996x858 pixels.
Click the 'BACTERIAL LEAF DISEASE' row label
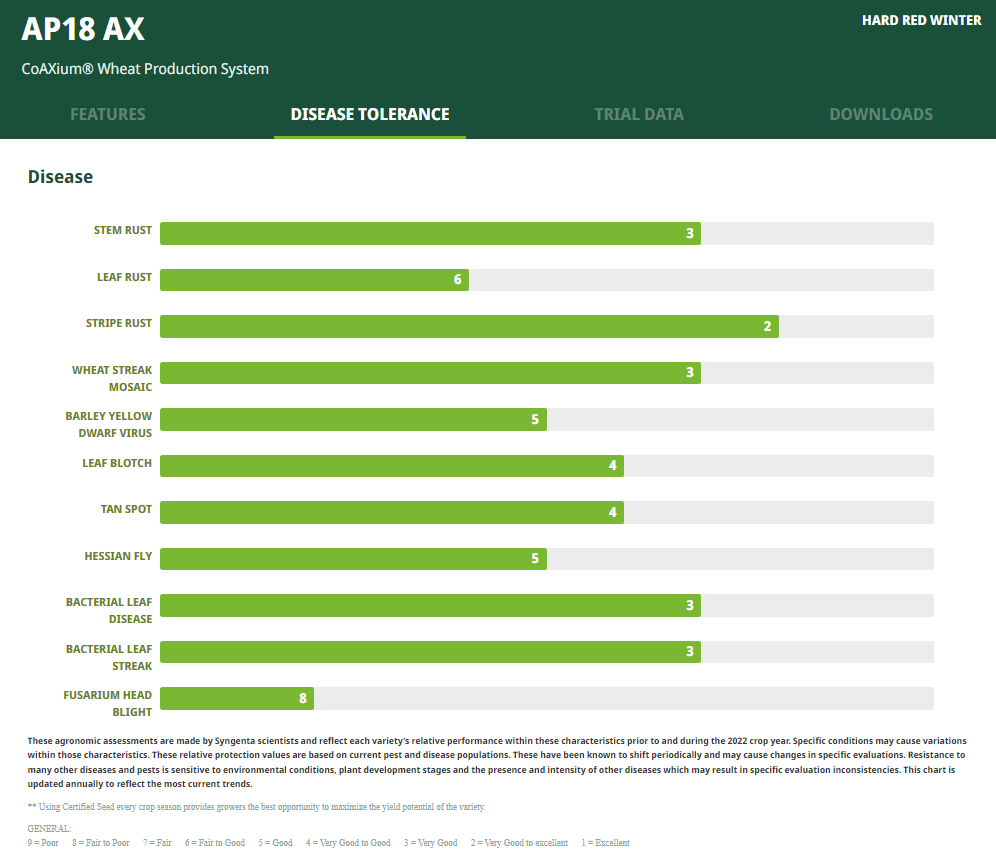109,610
